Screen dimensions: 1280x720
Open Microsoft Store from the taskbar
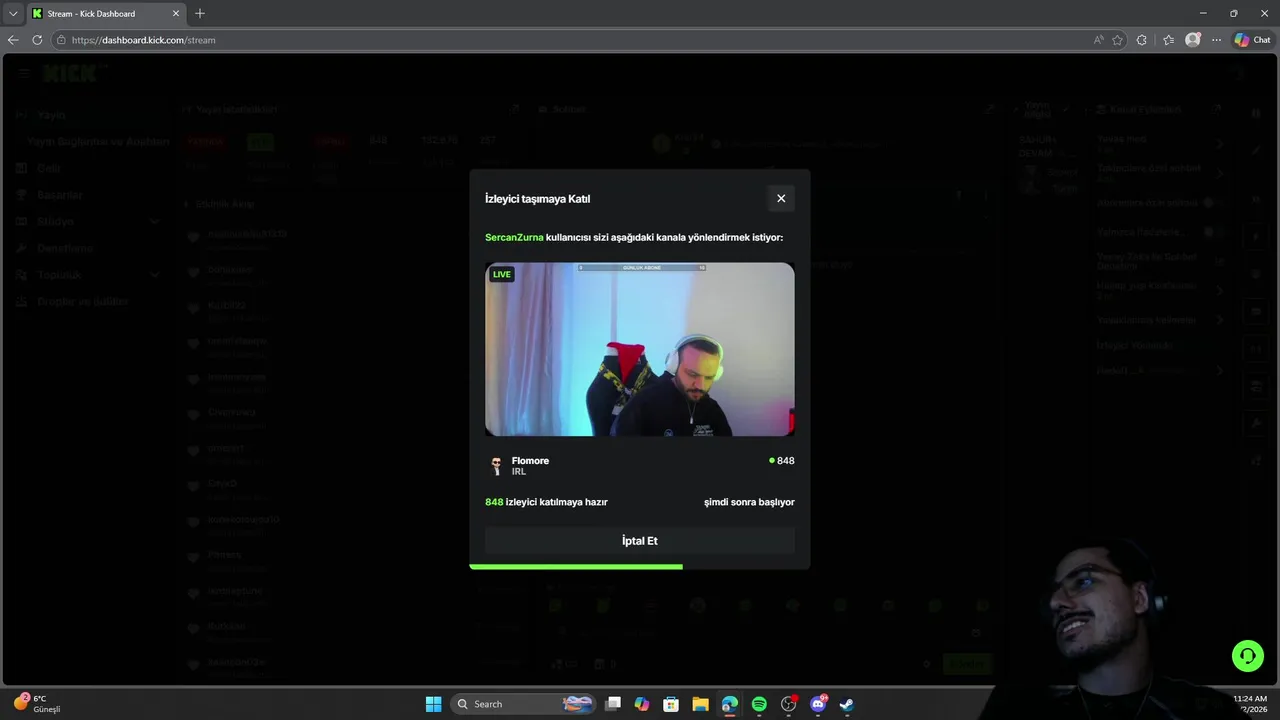pyautogui.click(x=671, y=704)
